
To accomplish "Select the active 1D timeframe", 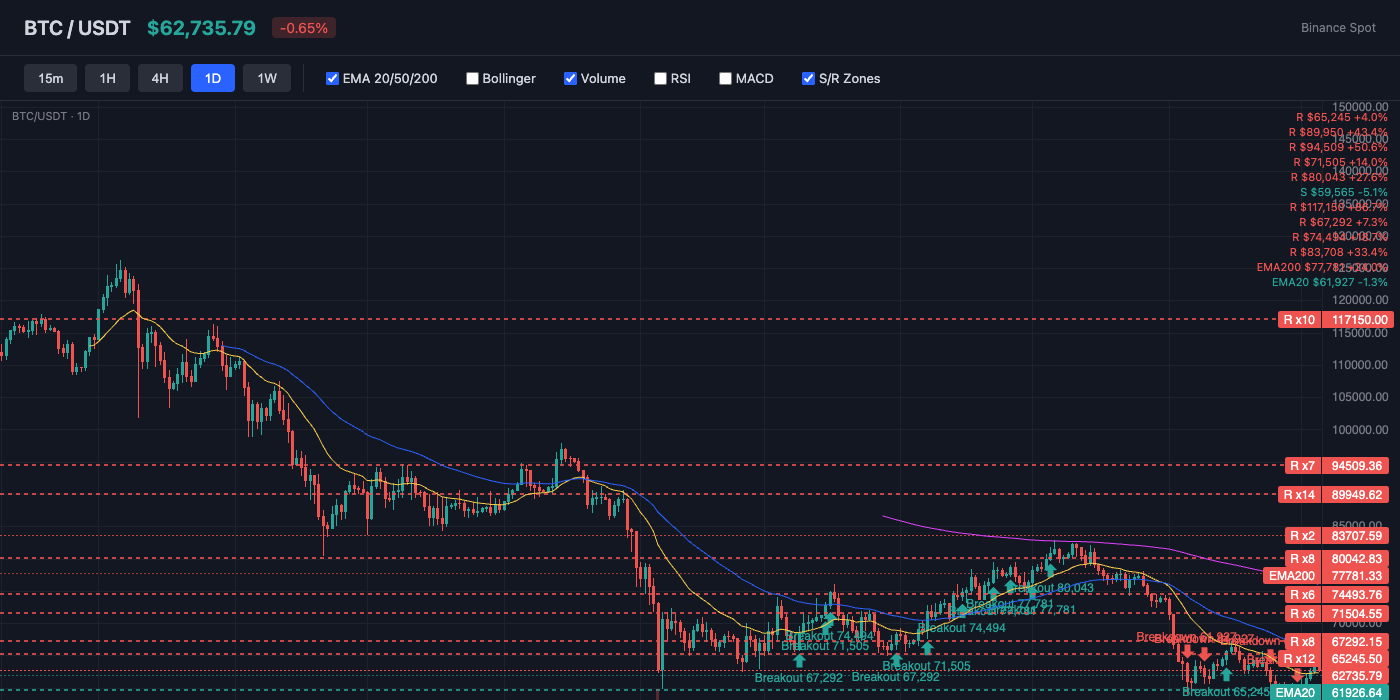I will pyautogui.click(x=213, y=78).
